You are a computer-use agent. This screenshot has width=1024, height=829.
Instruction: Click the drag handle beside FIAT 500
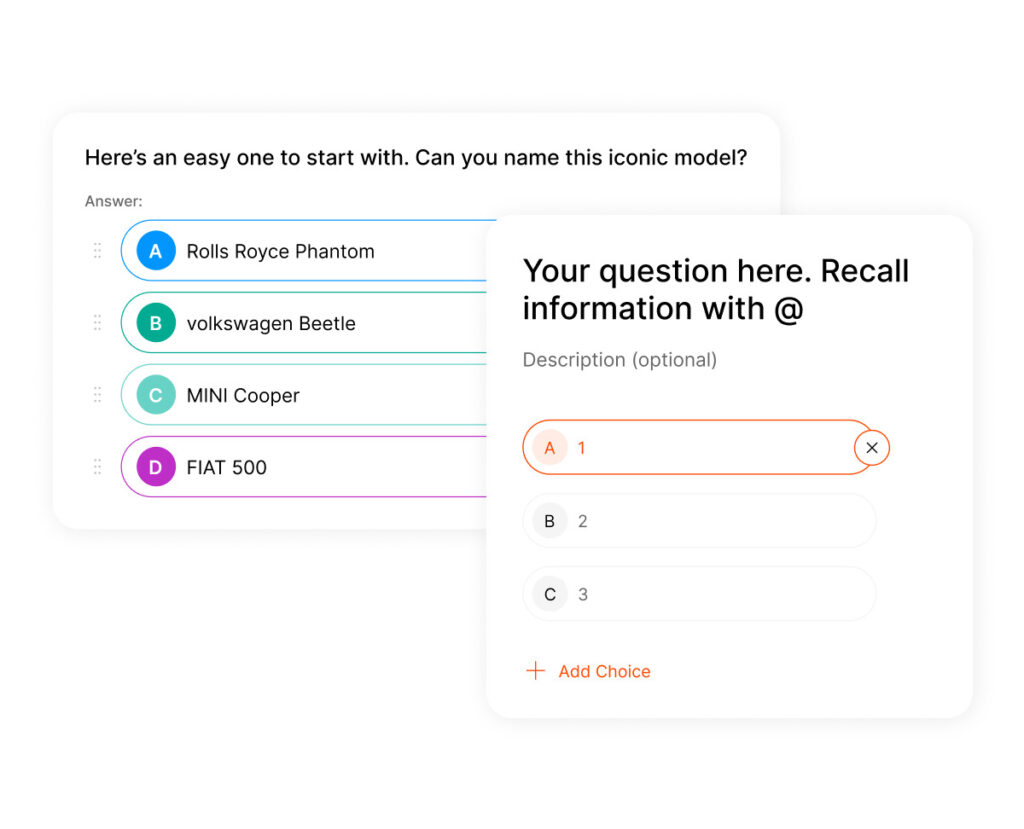tap(97, 467)
